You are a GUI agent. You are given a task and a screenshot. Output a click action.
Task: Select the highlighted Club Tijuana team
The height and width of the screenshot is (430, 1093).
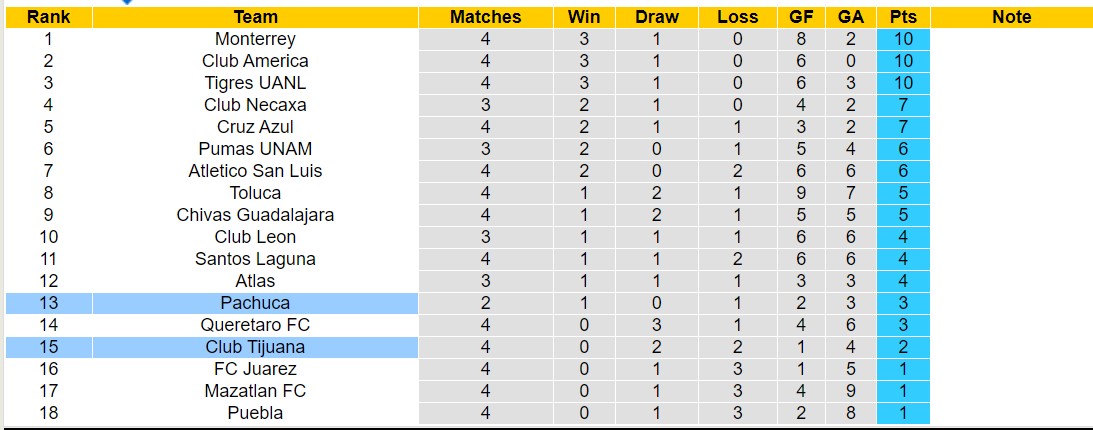pyautogui.click(x=255, y=347)
